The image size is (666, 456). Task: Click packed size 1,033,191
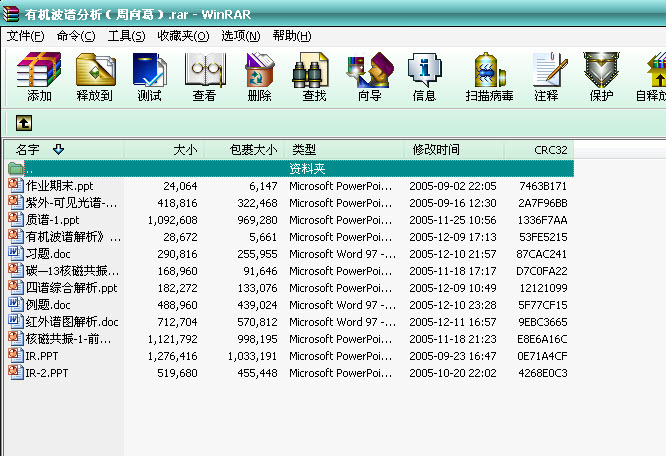[252, 356]
